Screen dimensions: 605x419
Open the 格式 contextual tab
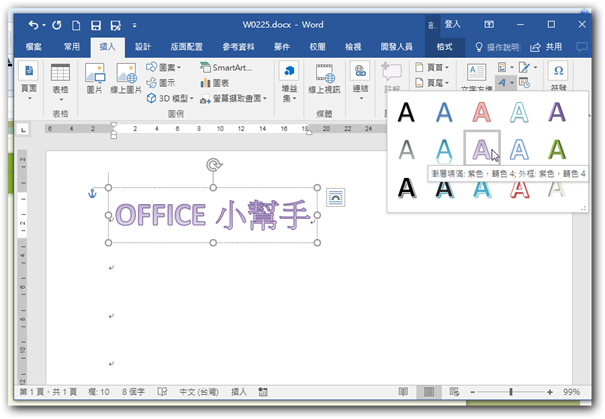pos(444,47)
